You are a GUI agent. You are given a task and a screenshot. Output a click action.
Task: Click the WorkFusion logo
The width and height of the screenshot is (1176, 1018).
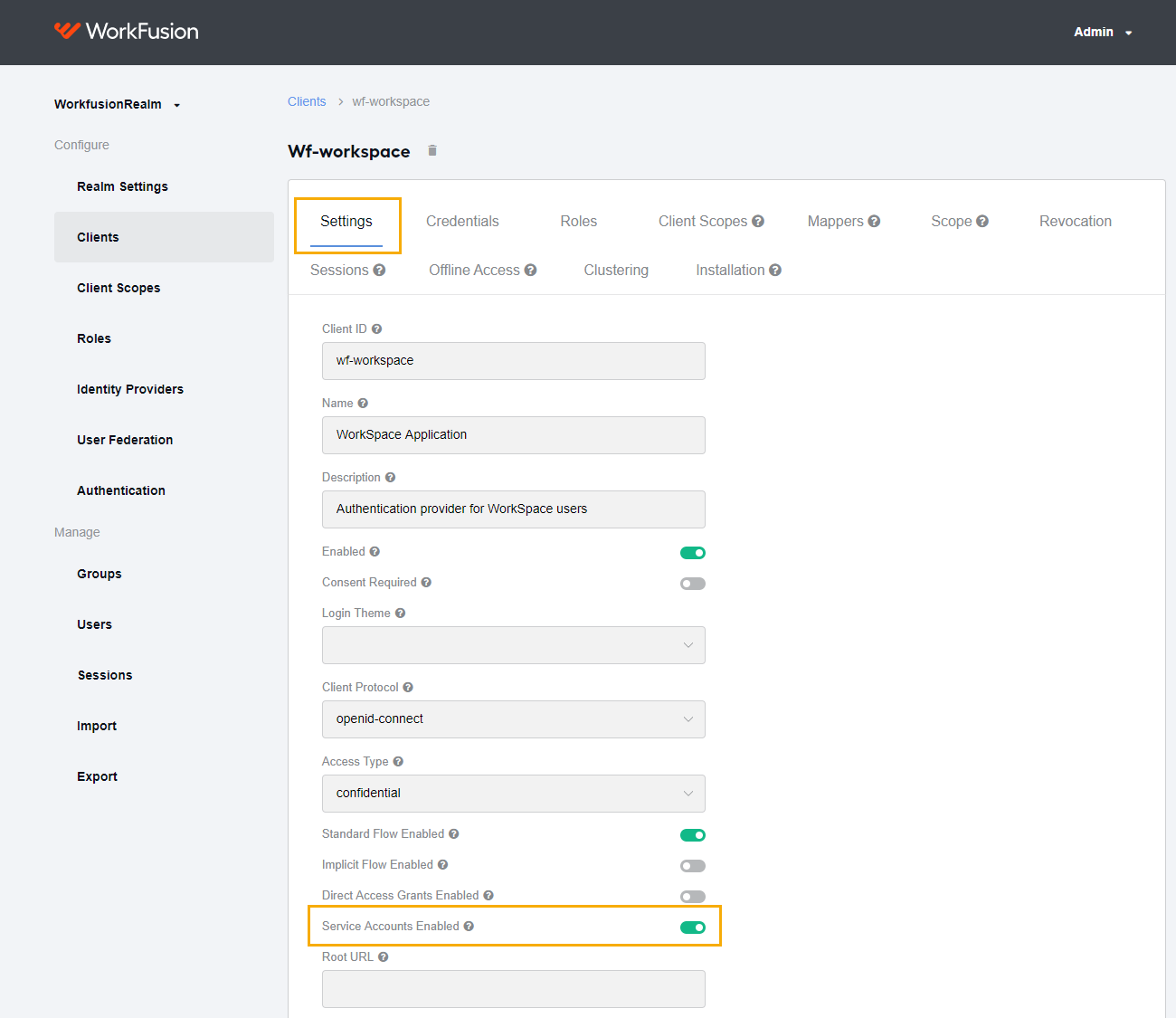pos(126,32)
